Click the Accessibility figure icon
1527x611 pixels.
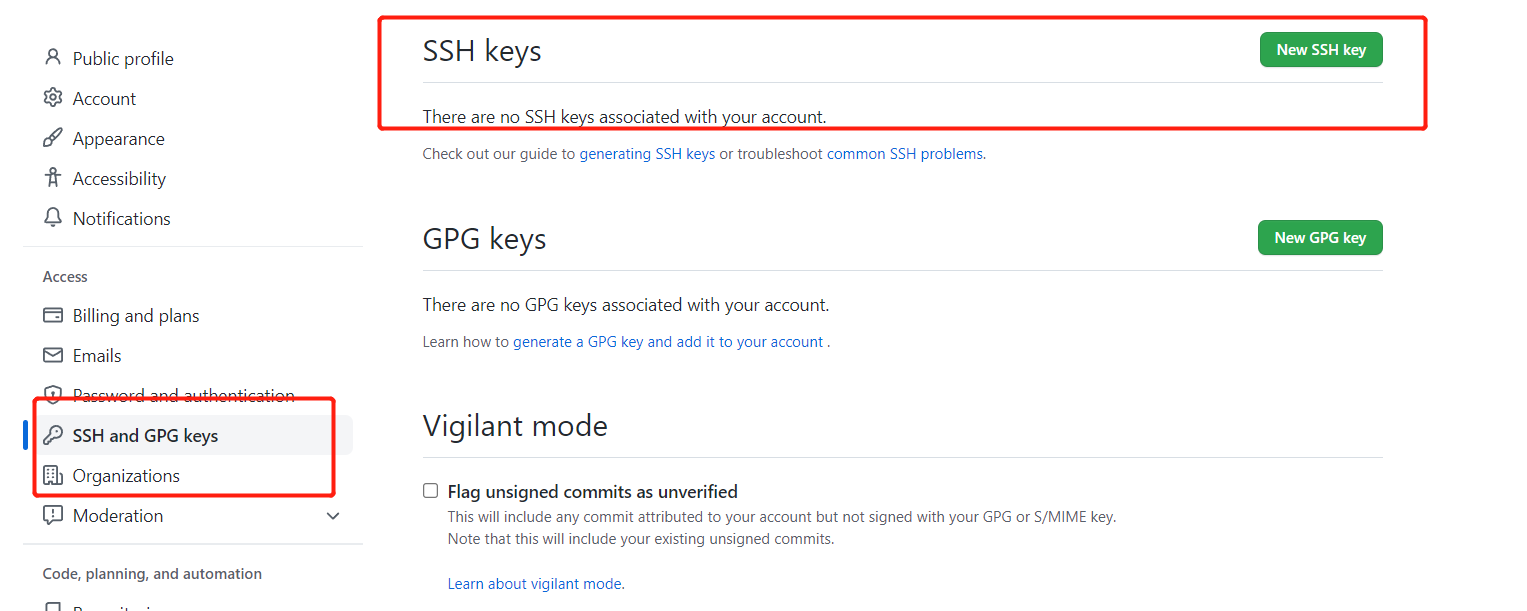click(53, 178)
